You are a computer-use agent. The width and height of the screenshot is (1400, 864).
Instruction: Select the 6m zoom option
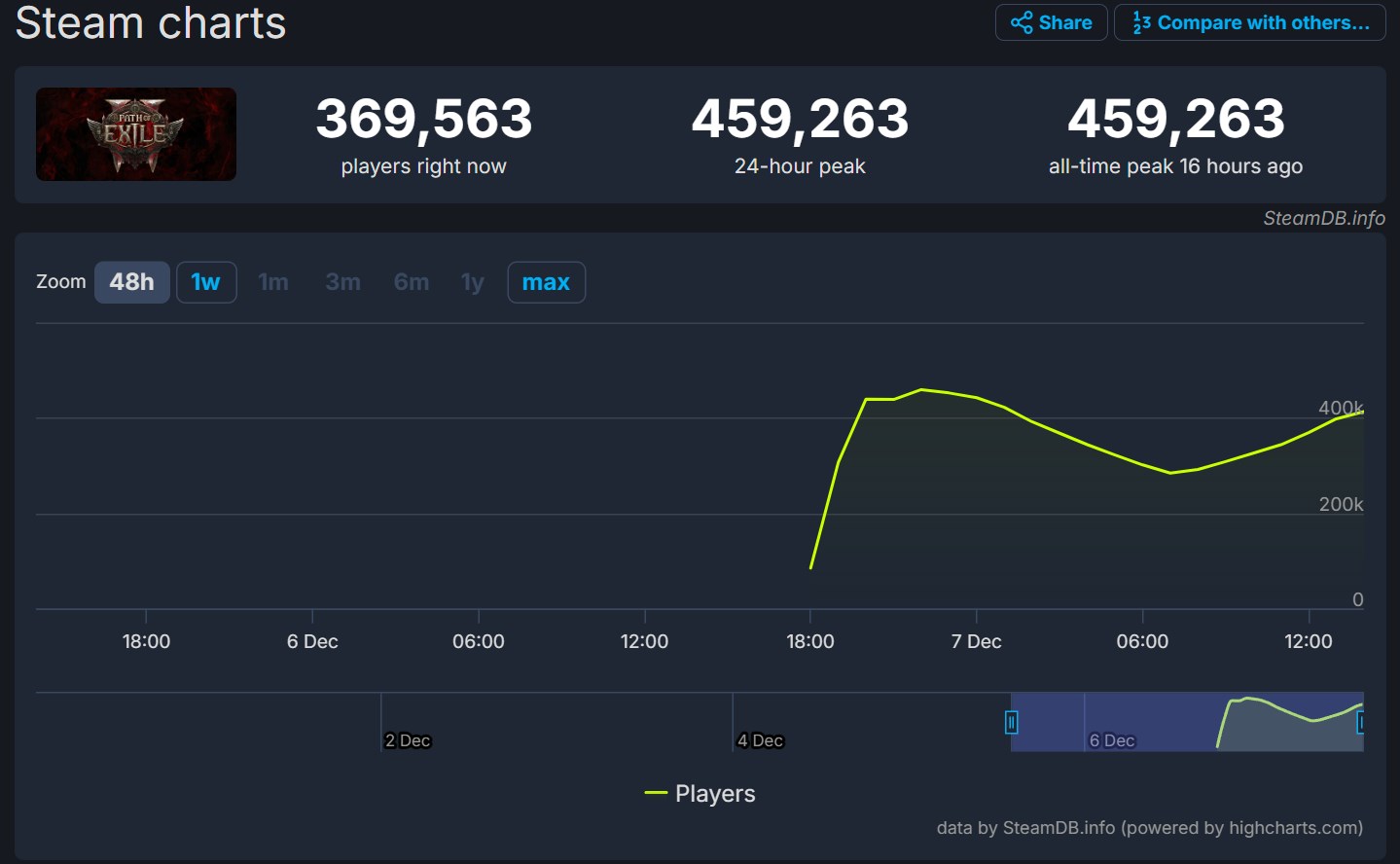click(x=412, y=282)
